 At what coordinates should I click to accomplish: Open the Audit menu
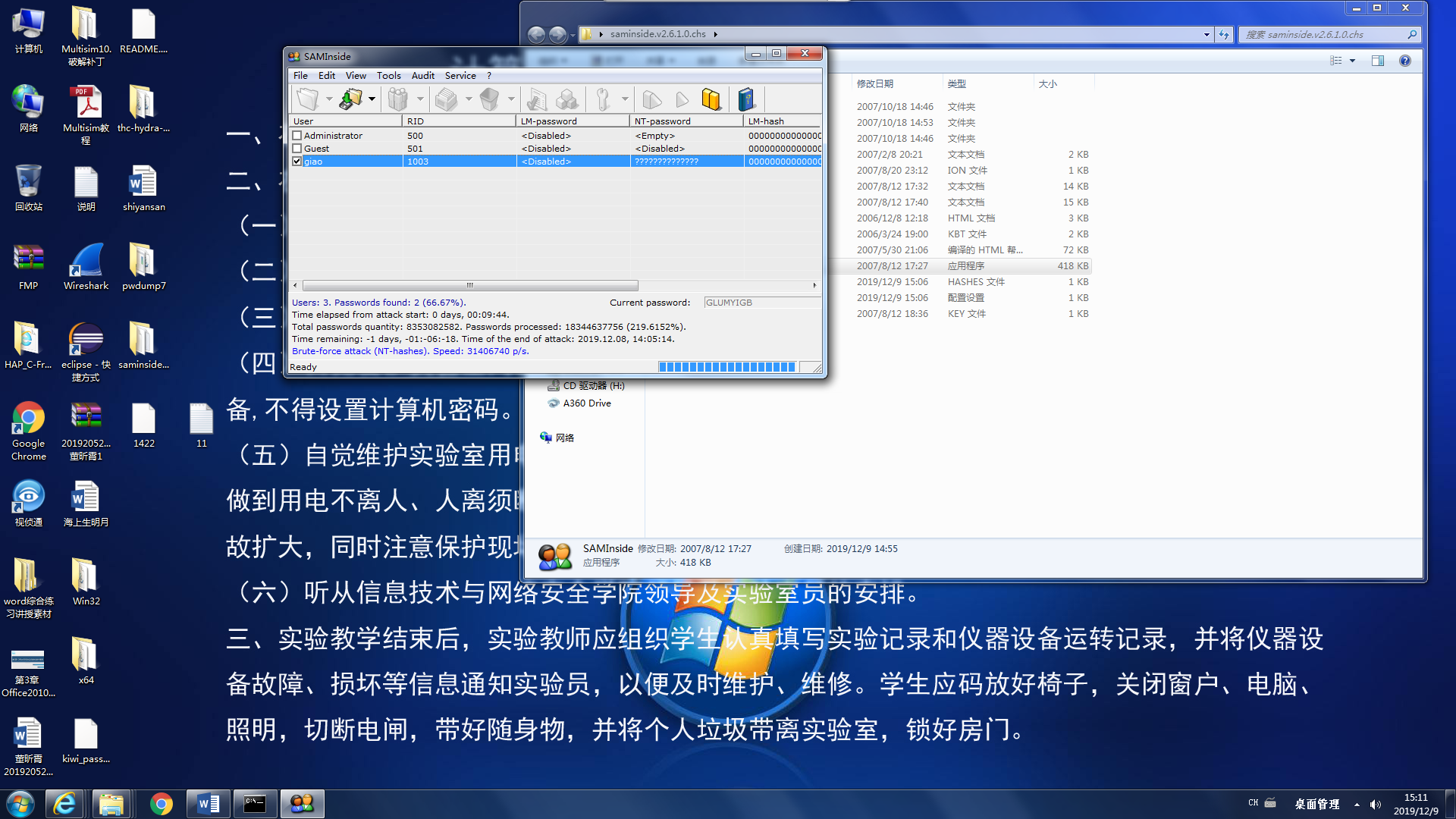coord(422,76)
